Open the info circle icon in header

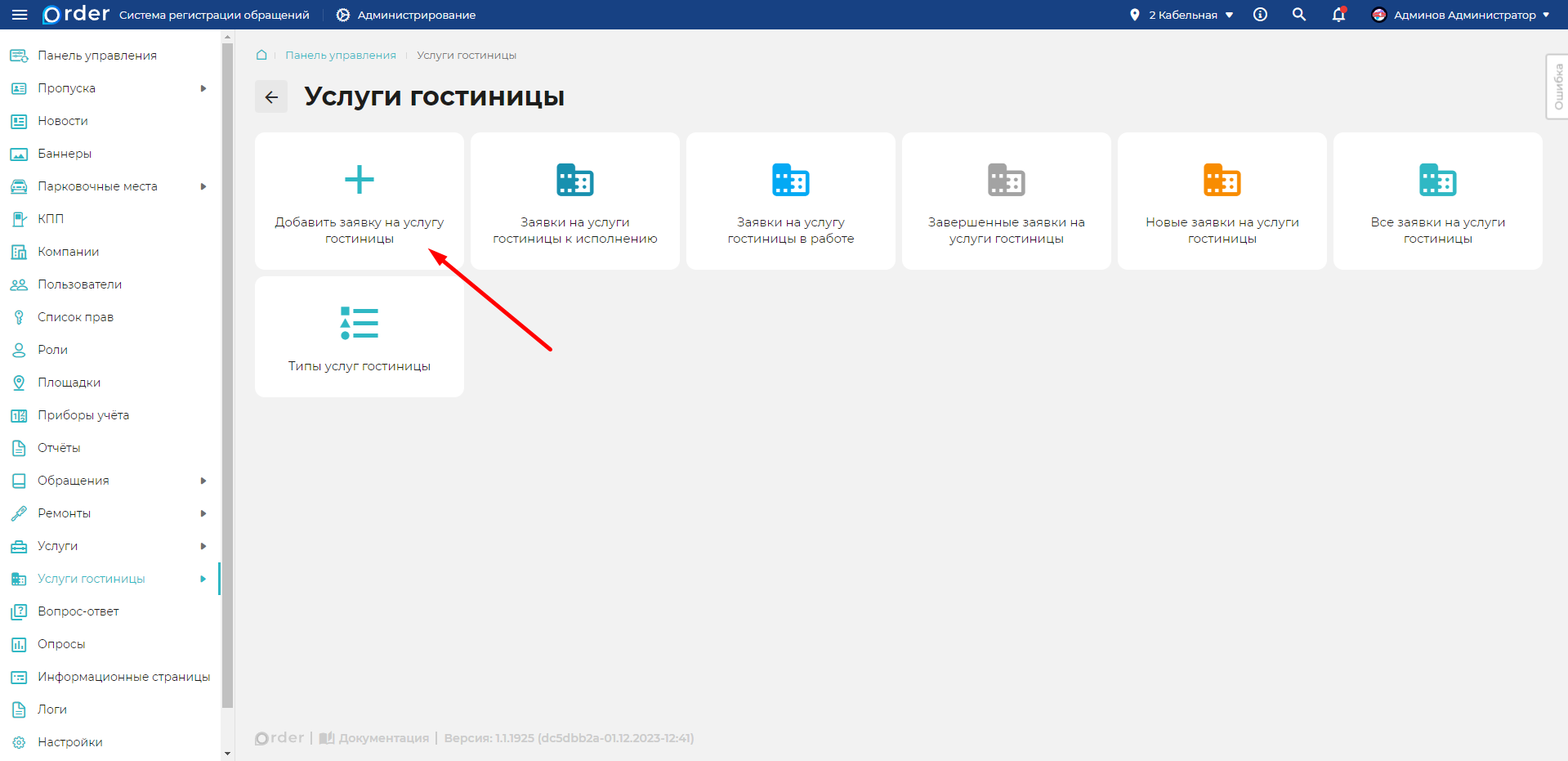tap(1260, 15)
